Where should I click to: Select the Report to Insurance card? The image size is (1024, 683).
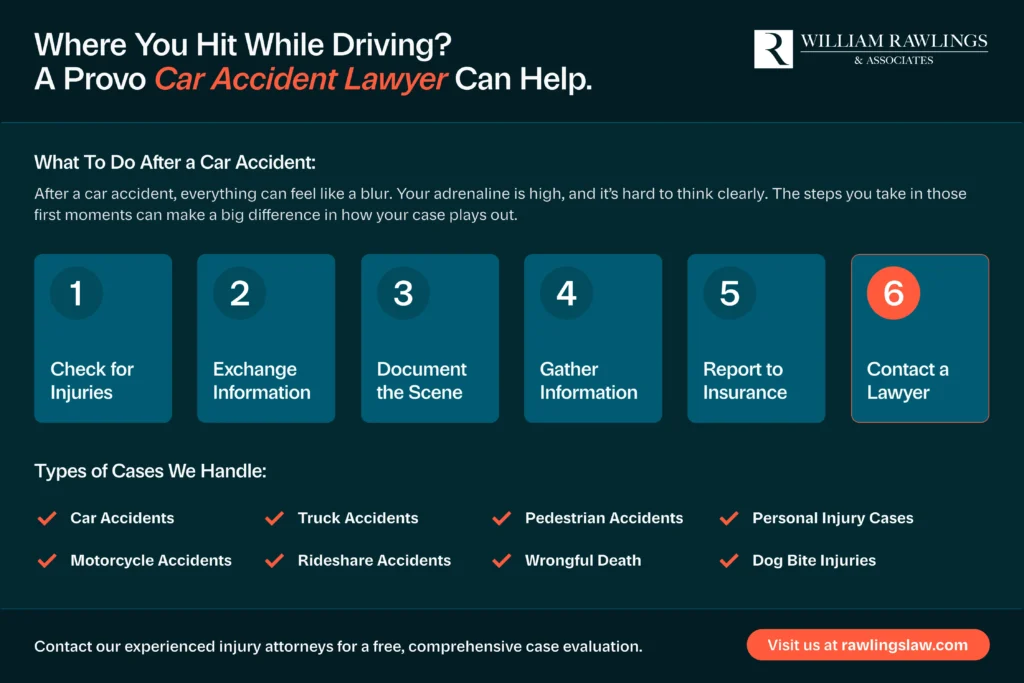755,337
